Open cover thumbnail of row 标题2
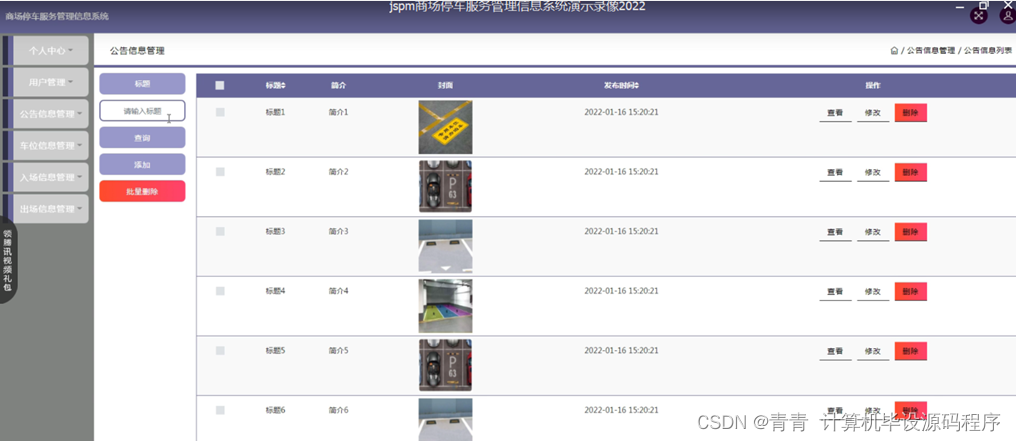This screenshot has width=1016, height=441. pos(445,187)
